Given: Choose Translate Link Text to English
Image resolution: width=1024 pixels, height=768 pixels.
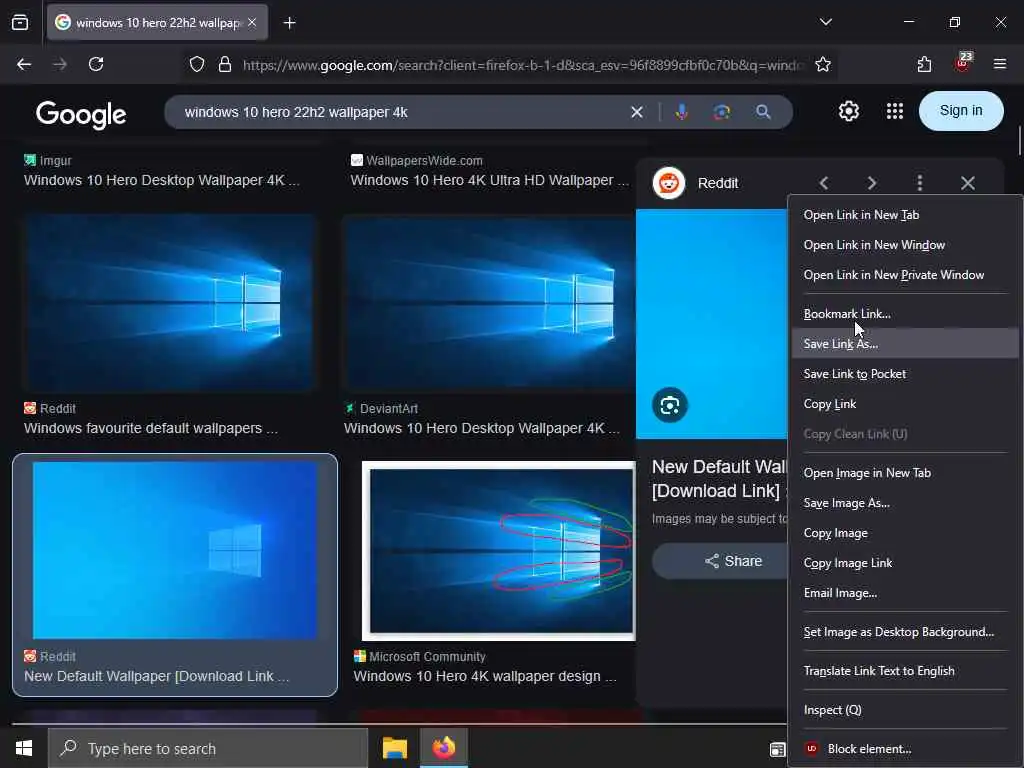Looking at the screenshot, I should (904, 671).
